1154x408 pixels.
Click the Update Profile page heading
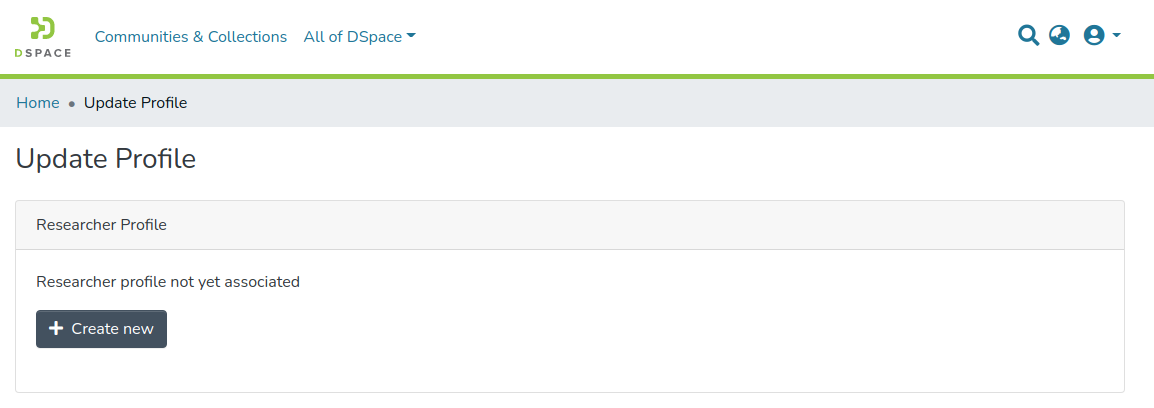tap(106, 159)
